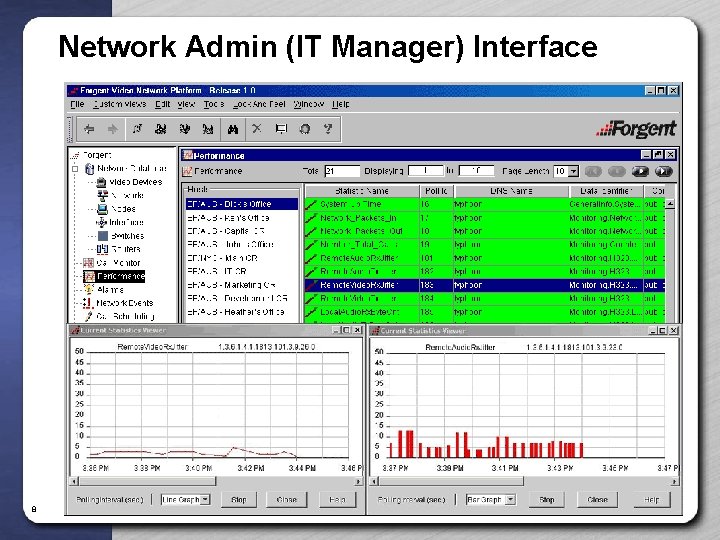Select the Network_Packets_In statistic row
The width and height of the screenshot is (720, 540).
[484, 218]
